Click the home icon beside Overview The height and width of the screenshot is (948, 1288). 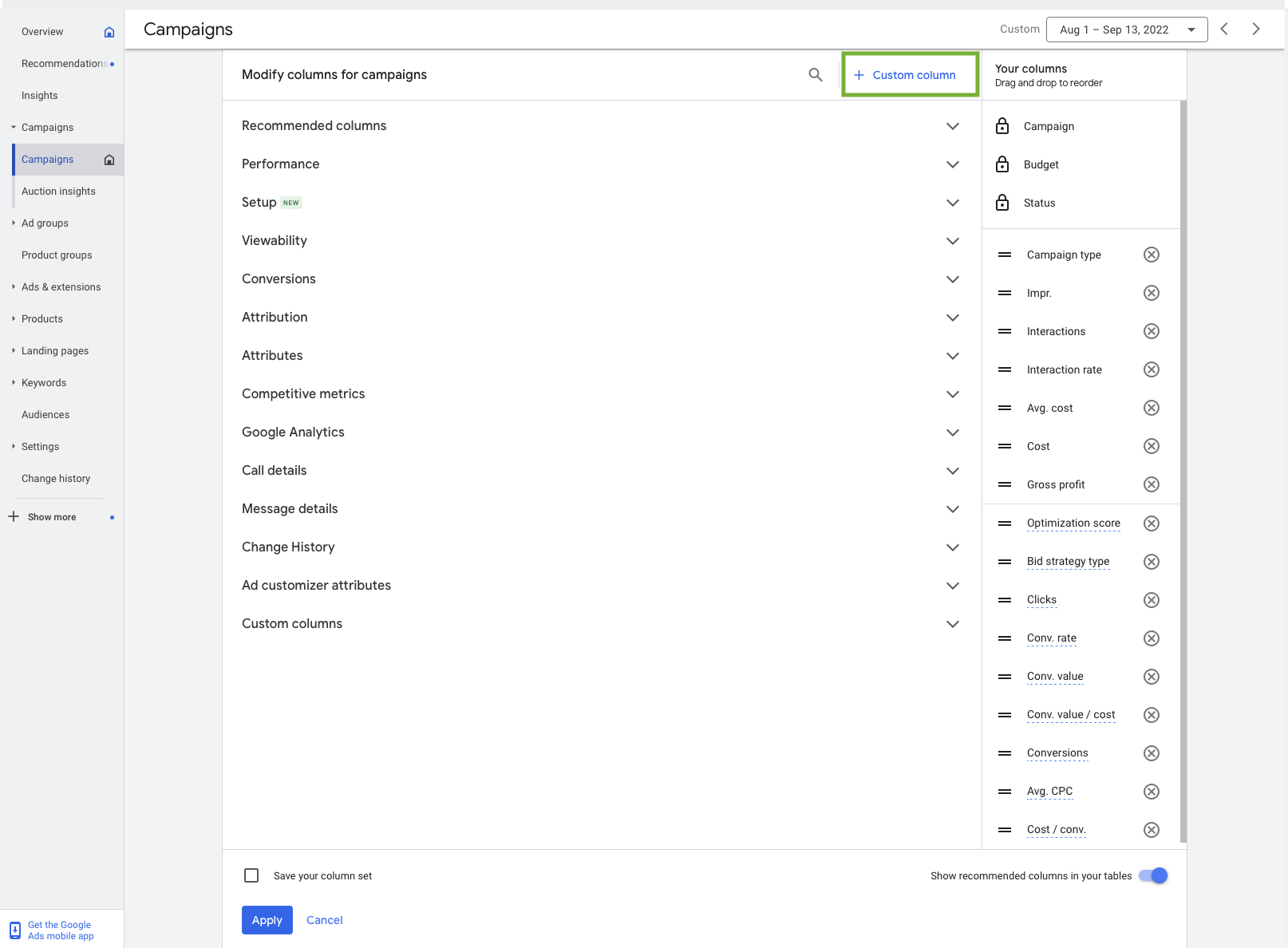(109, 31)
